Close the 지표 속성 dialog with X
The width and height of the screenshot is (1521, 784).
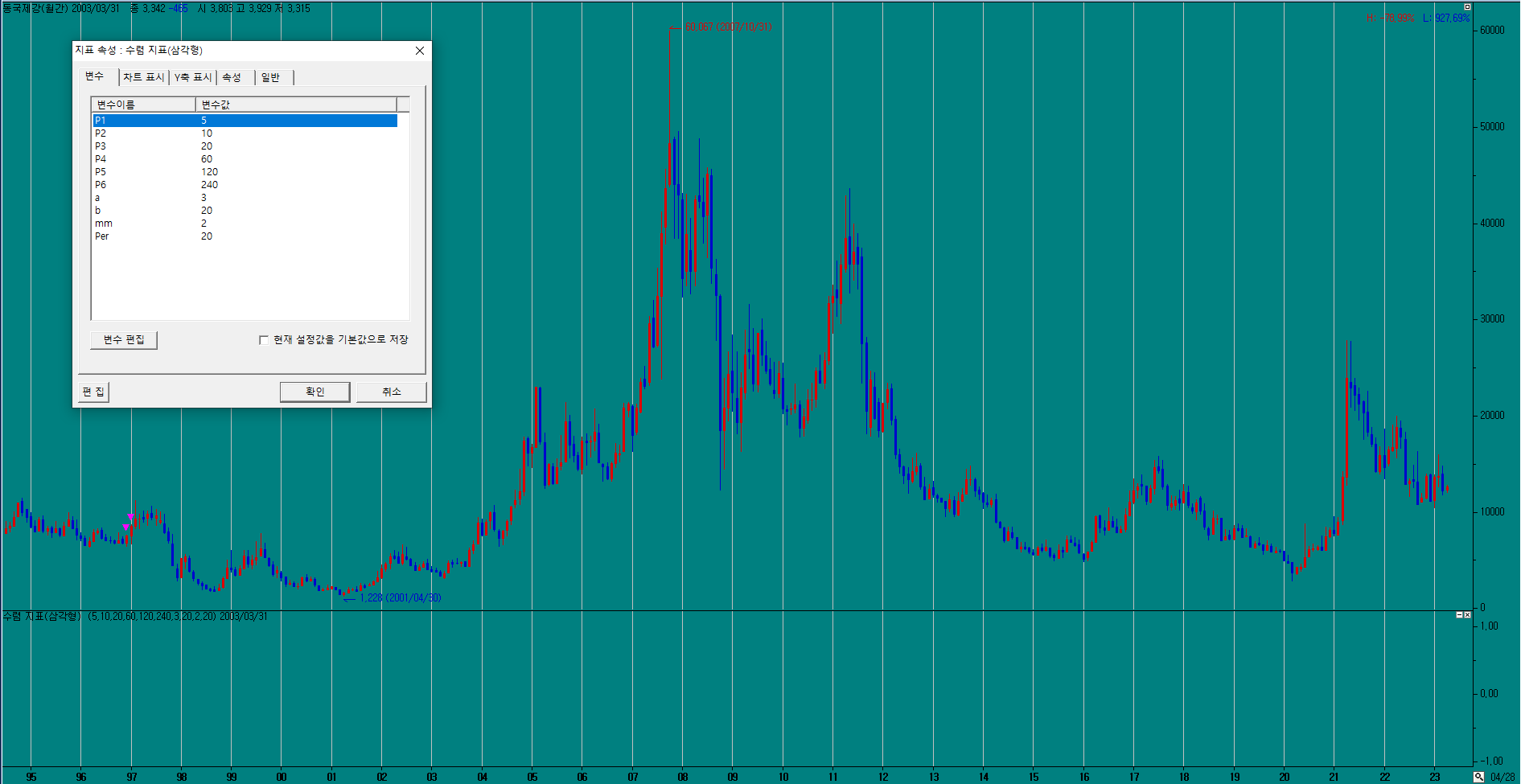419,51
